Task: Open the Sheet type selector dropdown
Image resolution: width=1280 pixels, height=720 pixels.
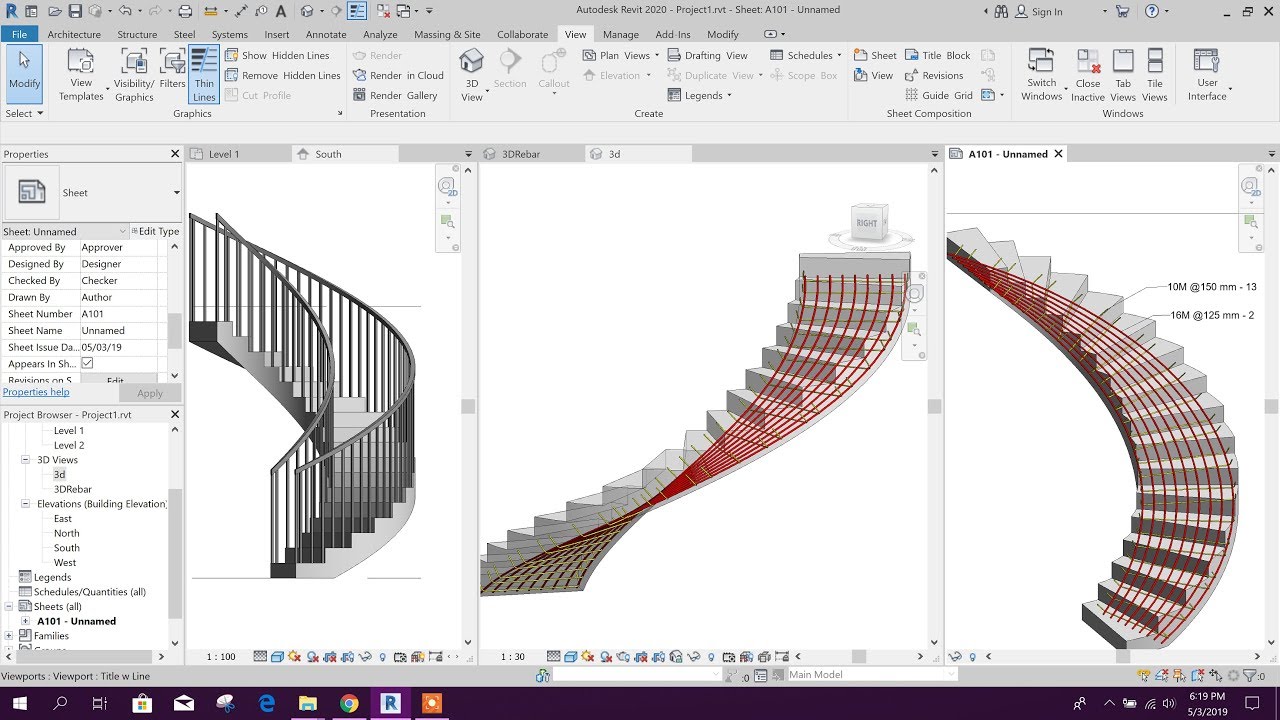Action: tap(175, 192)
